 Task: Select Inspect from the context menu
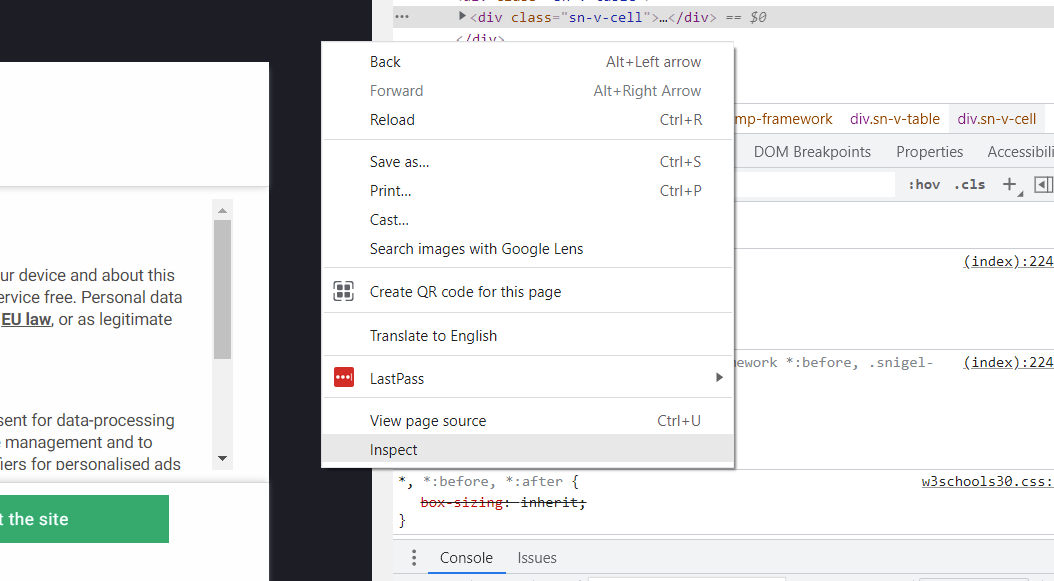click(394, 450)
